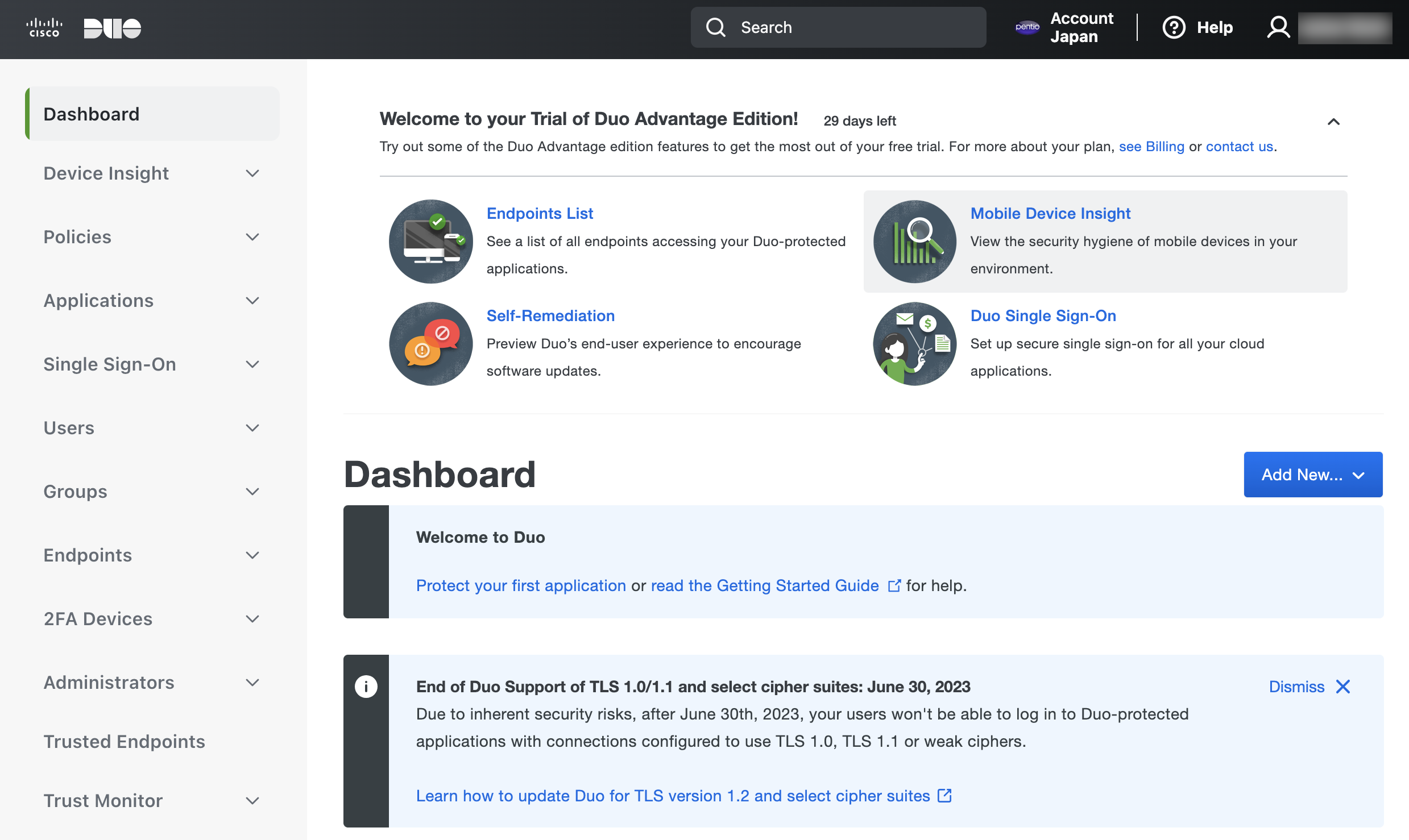Expand Groups sidebar section chevron
This screenshot has height=840, width=1409.
pyautogui.click(x=252, y=492)
